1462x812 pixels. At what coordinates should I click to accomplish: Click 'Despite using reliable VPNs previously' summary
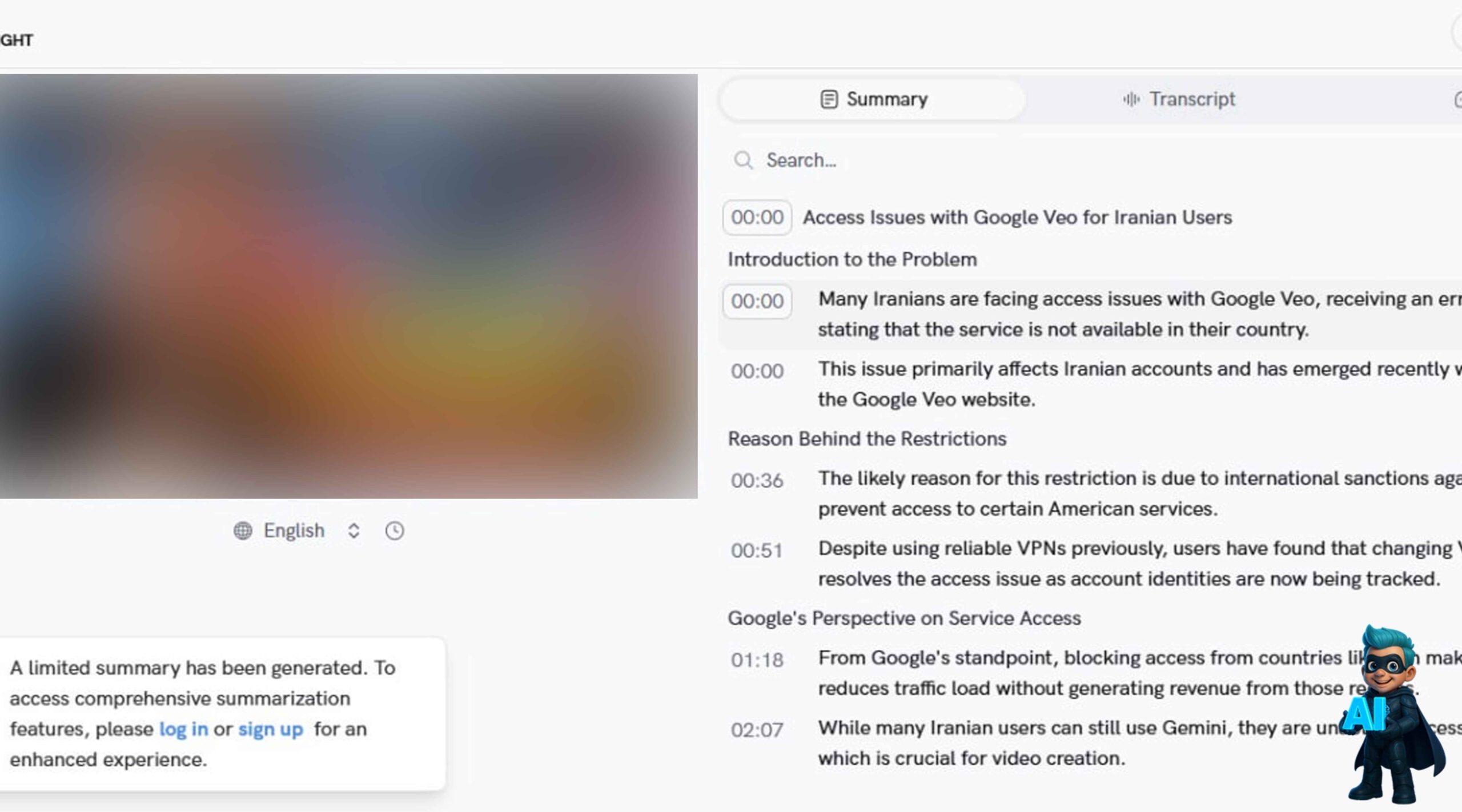tap(1139, 564)
